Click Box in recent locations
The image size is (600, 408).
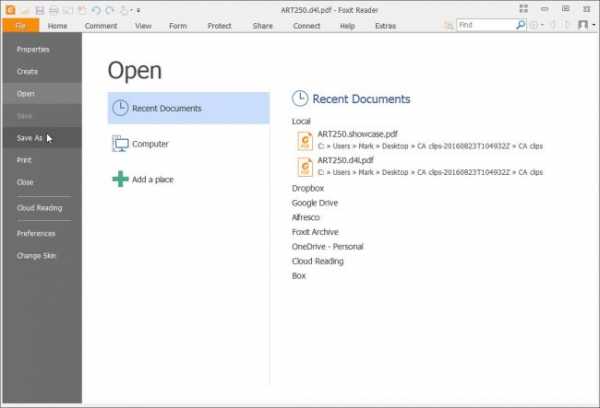[x=299, y=276]
